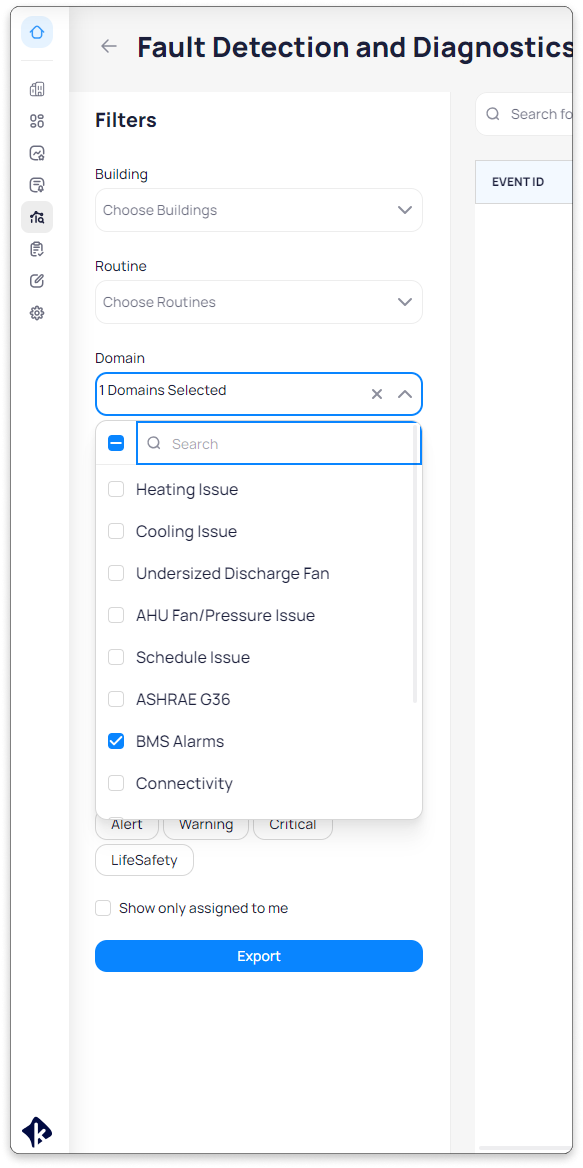The height and width of the screenshot is (1168, 583).
Task: Expand the Choose Buildings dropdown
Action: [x=258, y=210]
